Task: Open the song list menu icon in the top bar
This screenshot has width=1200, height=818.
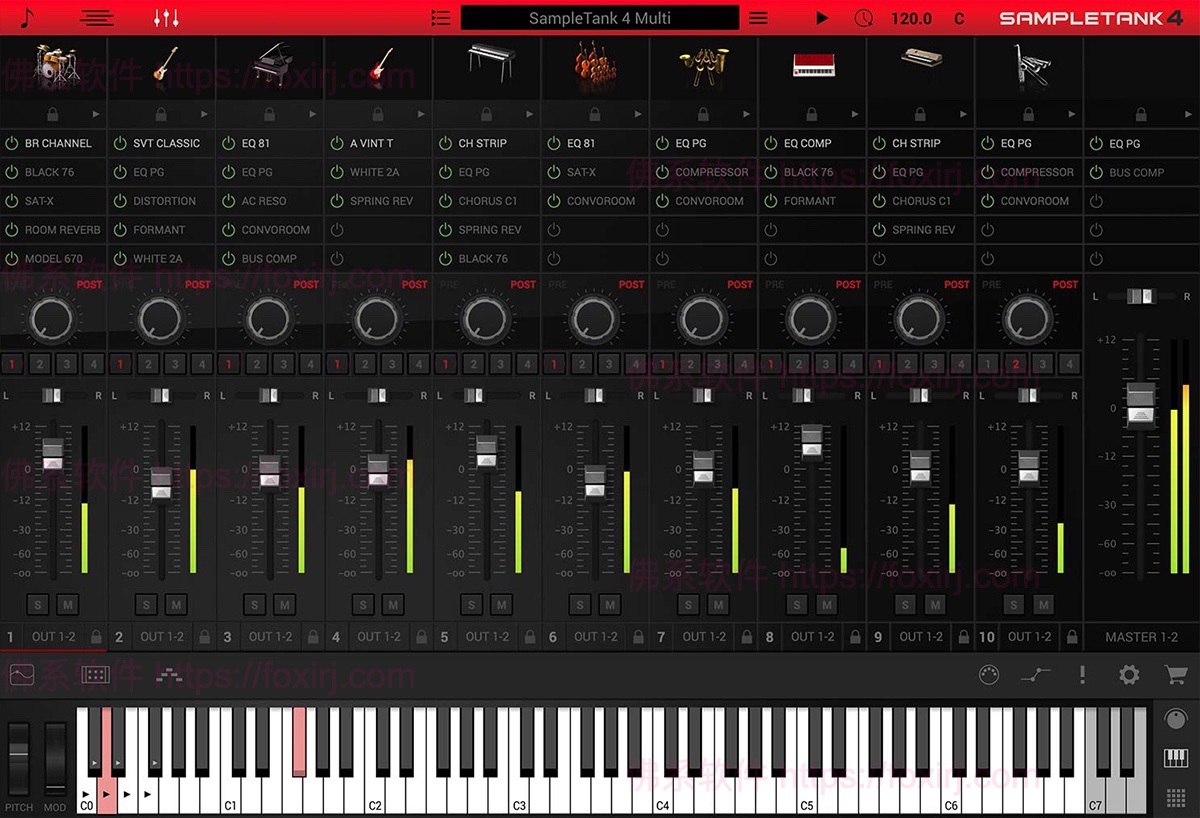Action: tap(441, 17)
